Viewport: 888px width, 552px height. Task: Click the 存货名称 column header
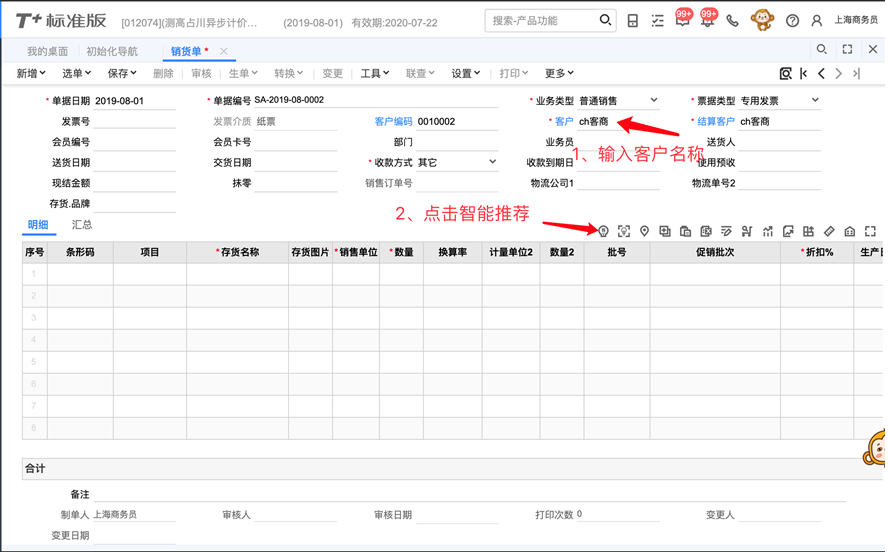click(x=237, y=253)
